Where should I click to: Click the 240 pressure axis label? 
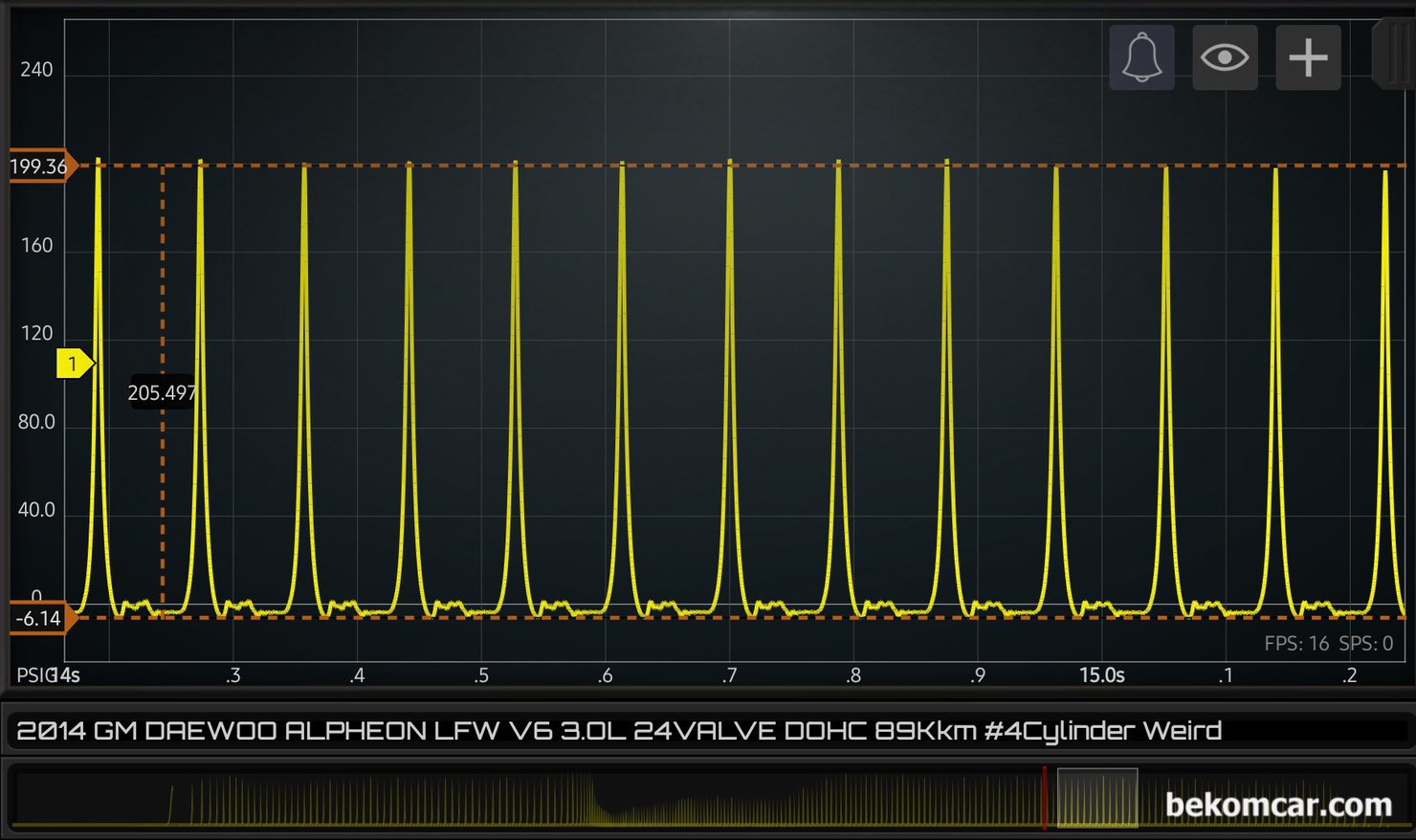pyautogui.click(x=36, y=70)
